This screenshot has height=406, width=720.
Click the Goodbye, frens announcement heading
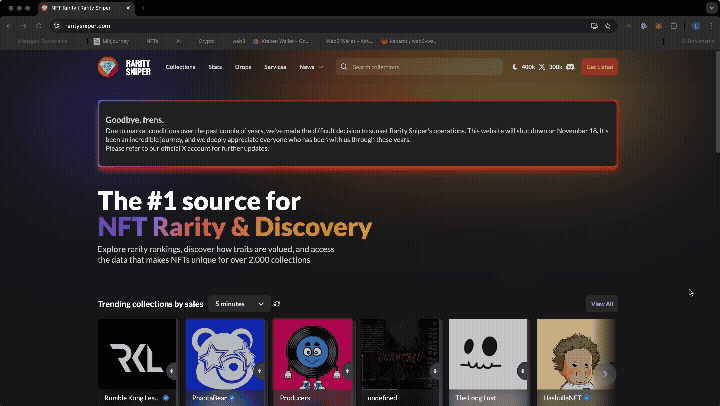pyautogui.click(x=135, y=120)
